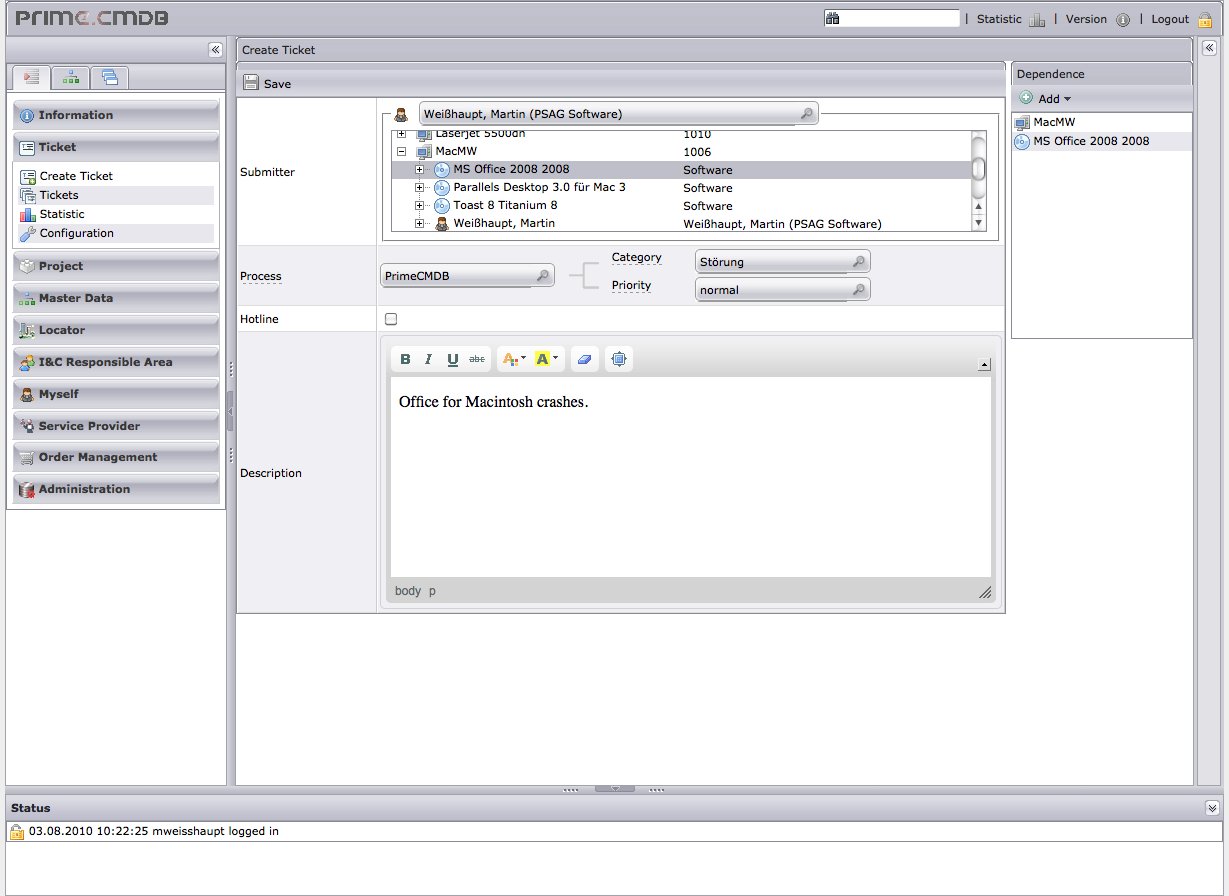Viewport: 1229px width, 896px height.
Task: Click the Tickets link in sidebar
Action: (59, 195)
